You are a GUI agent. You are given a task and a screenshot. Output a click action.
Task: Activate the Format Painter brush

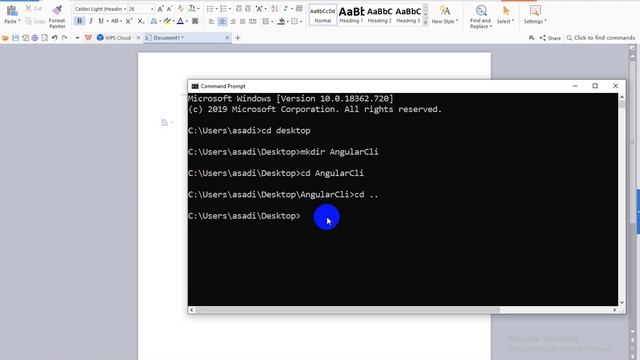coord(57,10)
